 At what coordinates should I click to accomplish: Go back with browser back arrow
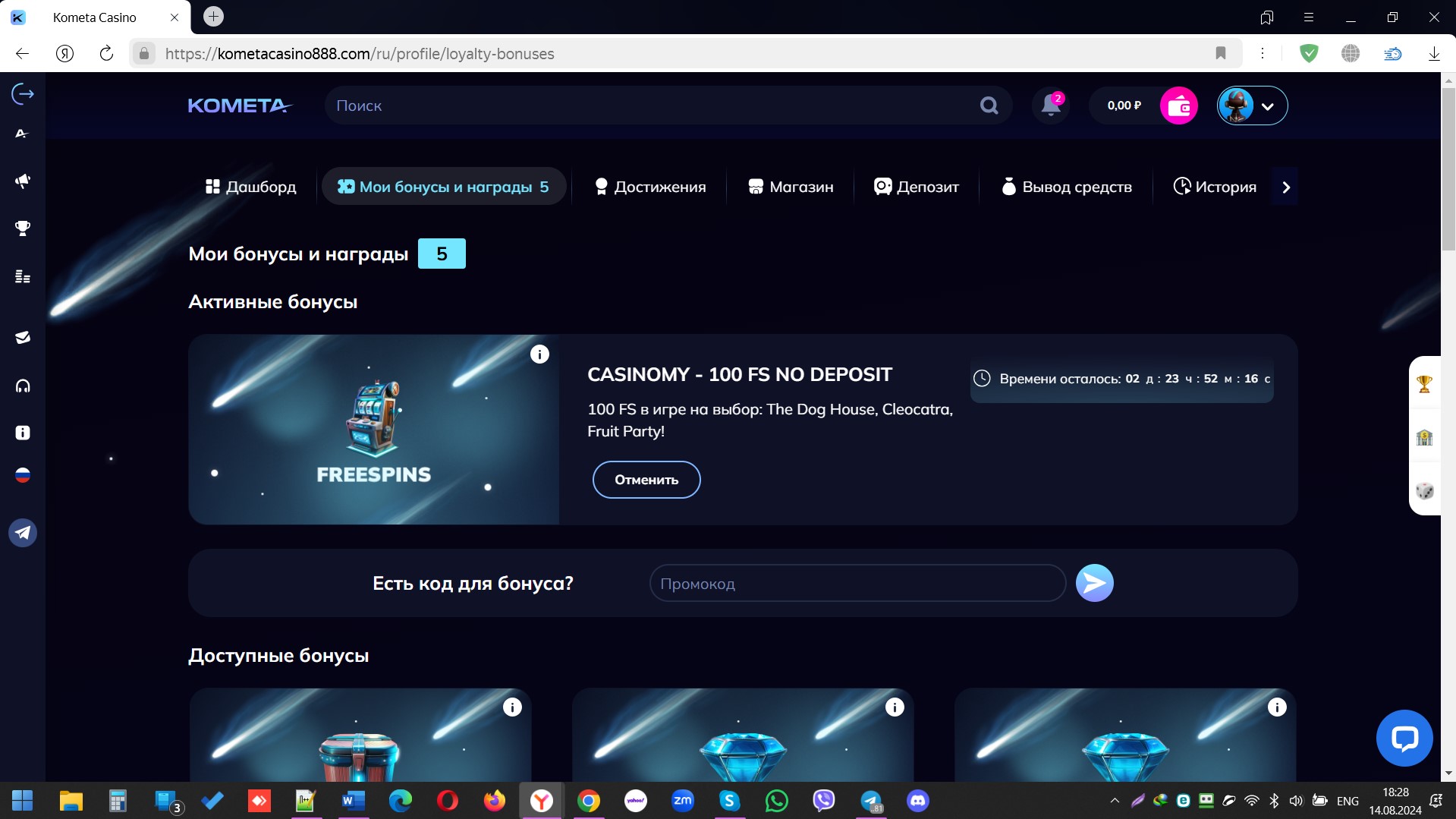click(x=23, y=53)
